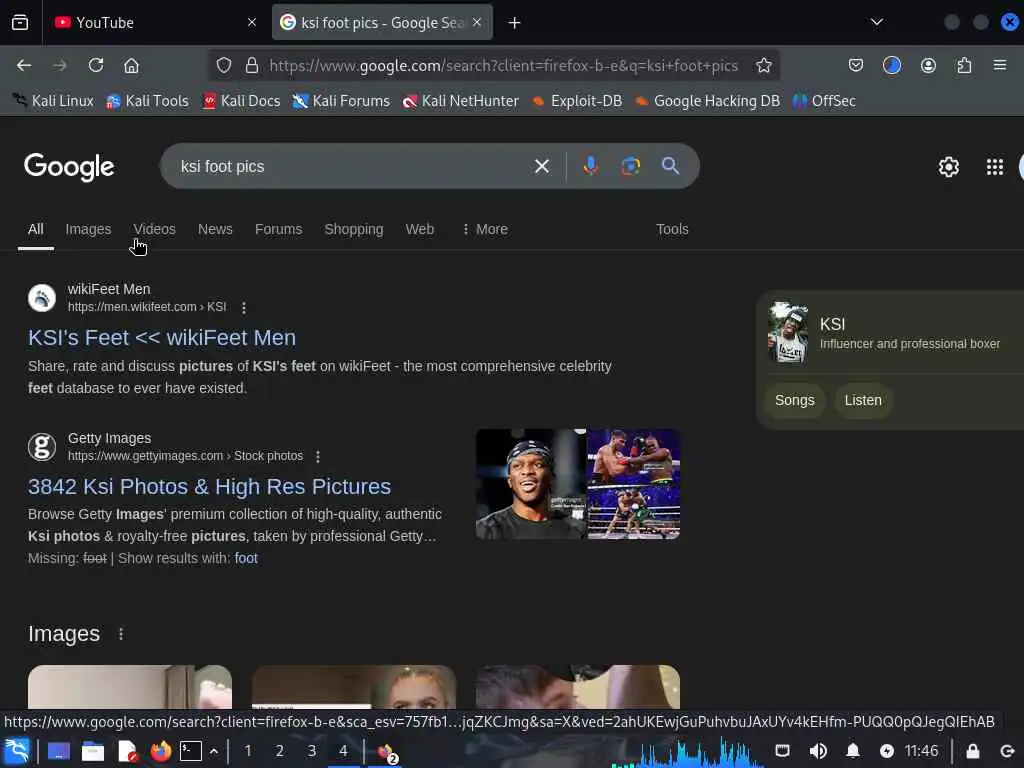The image size is (1024, 768).
Task: Click the first Images section thumbnail
Action: (x=130, y=686)
